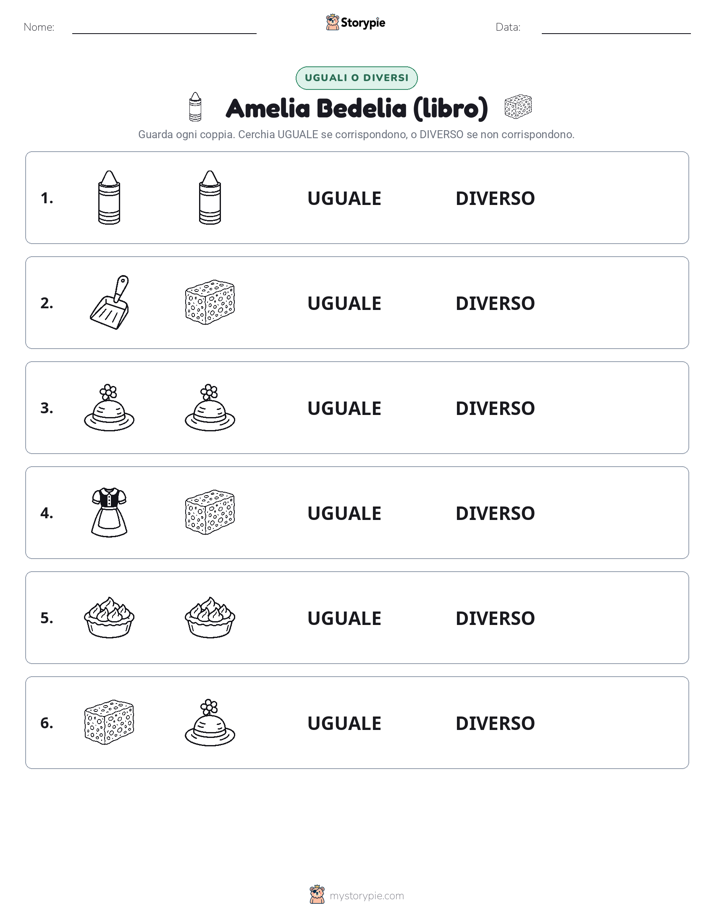Click the right flower hat in row 3
This screenshot has height=924, width=714.
point(210,407)
